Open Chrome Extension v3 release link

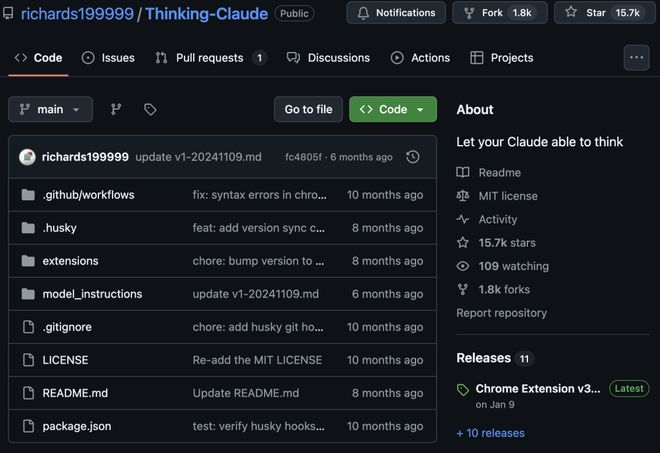tap(538, 389)
